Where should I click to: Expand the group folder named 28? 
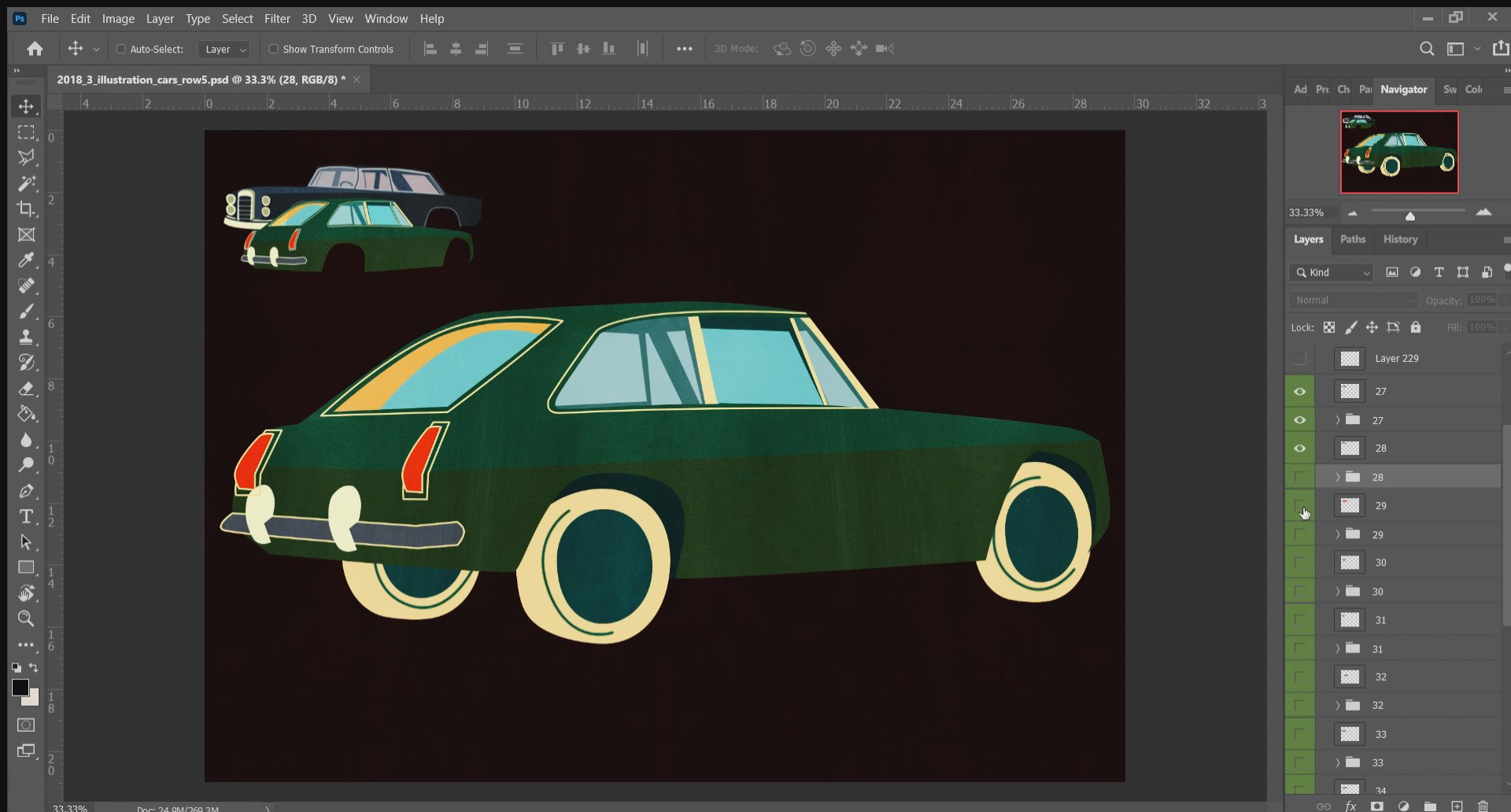[x=1337, y=477]
